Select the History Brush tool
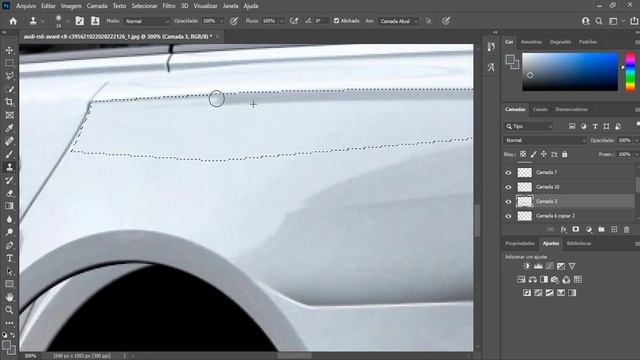This screenshot has height=360, width=640. (x=9, y=180)
